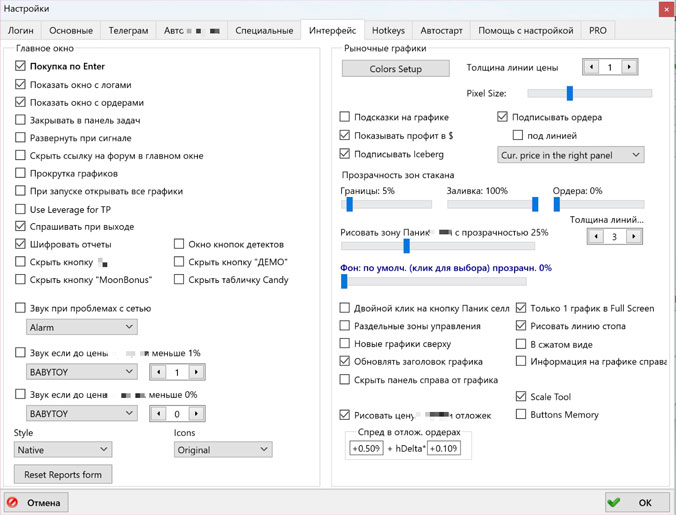This screenshot has height=515, width=676.
Task: Toggle Показать окно с логами
Action: 20,84
